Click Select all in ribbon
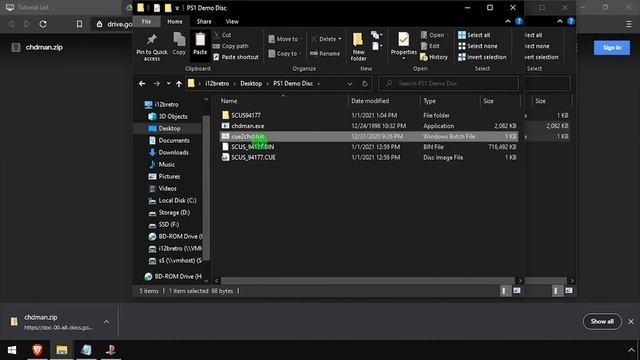640x360 pixels. pyautogui.click(x=474, y=35)
